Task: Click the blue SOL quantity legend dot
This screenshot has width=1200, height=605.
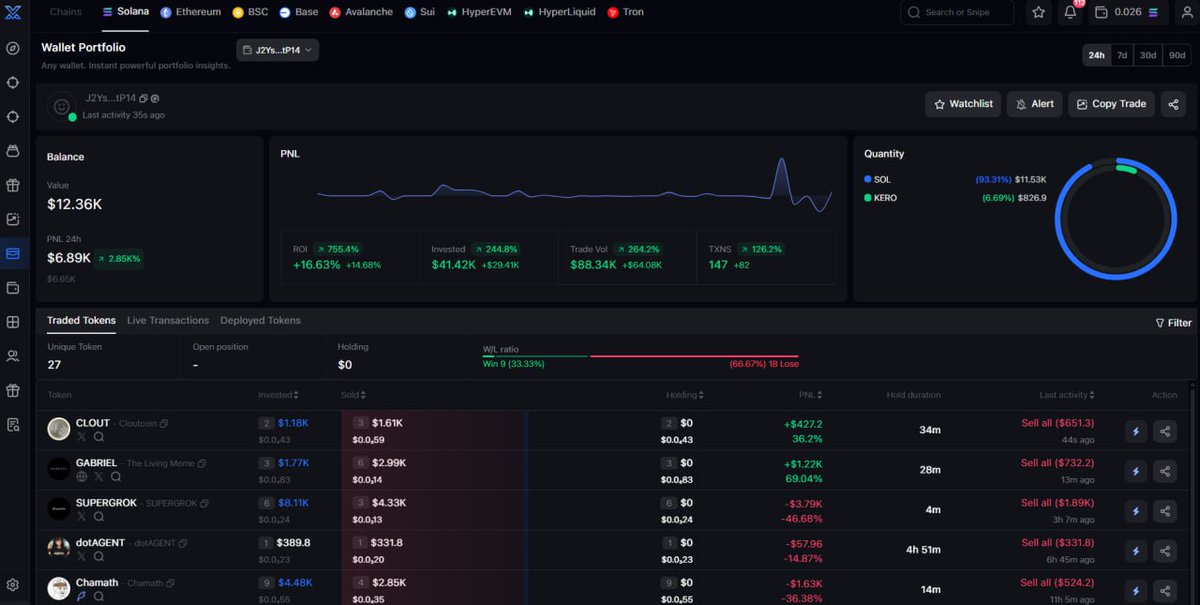Action: click(x=868, y=179)
